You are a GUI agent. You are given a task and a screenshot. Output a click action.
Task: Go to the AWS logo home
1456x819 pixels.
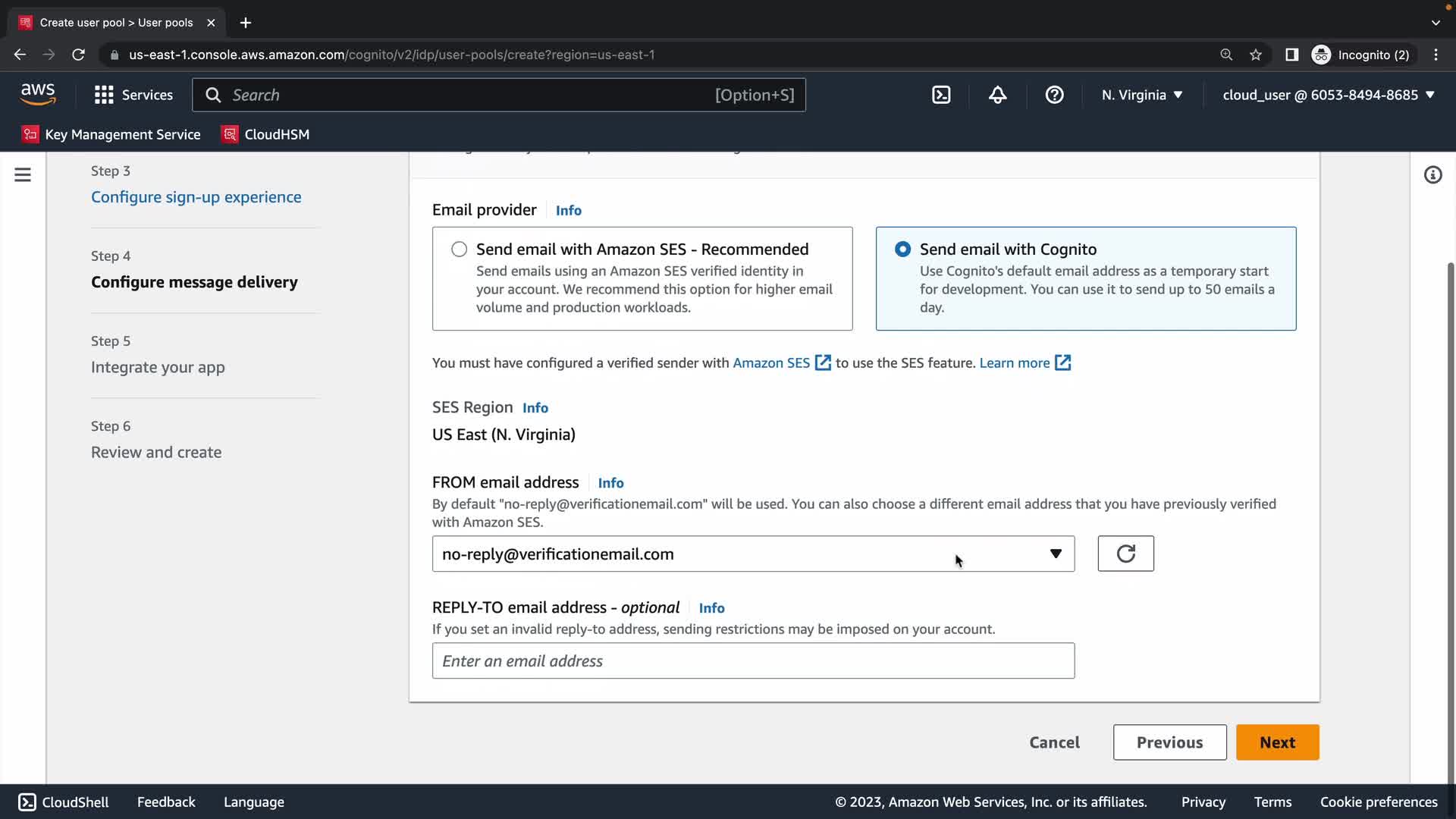(x=38, y=94)
